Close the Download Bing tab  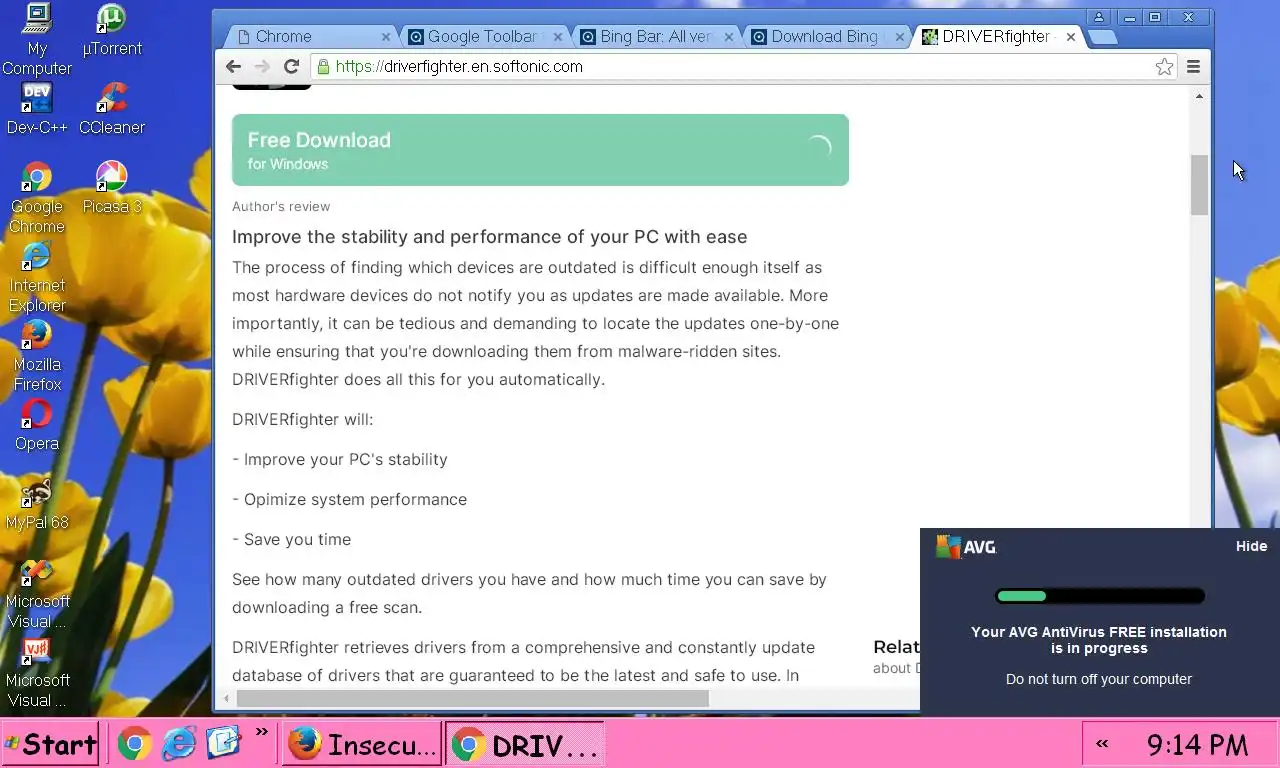pos(900,36)
